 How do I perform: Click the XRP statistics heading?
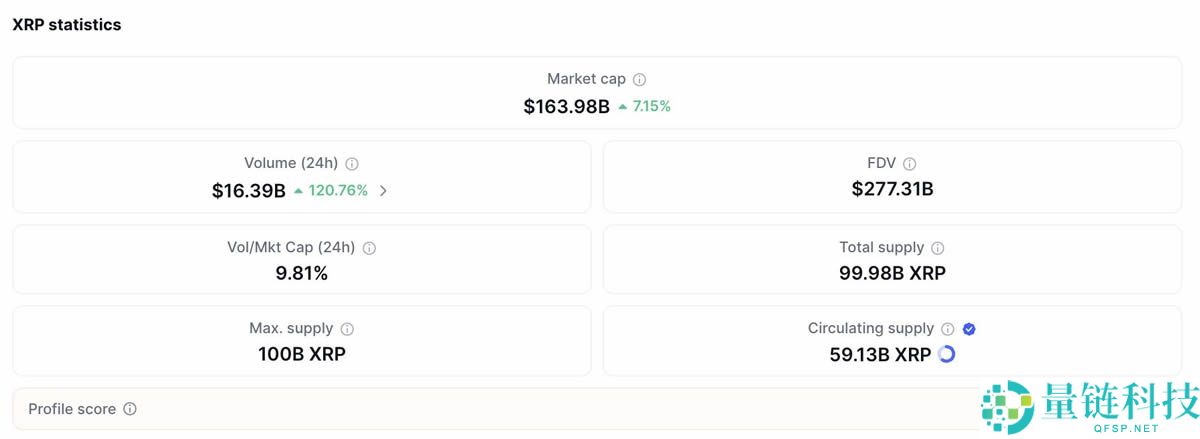tap(67, 25)
